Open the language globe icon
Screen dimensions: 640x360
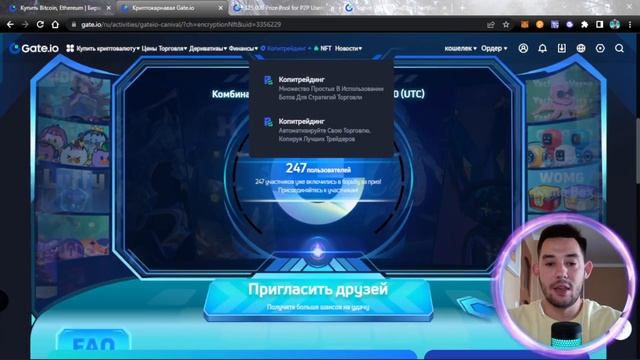click(x=581, y=48)
